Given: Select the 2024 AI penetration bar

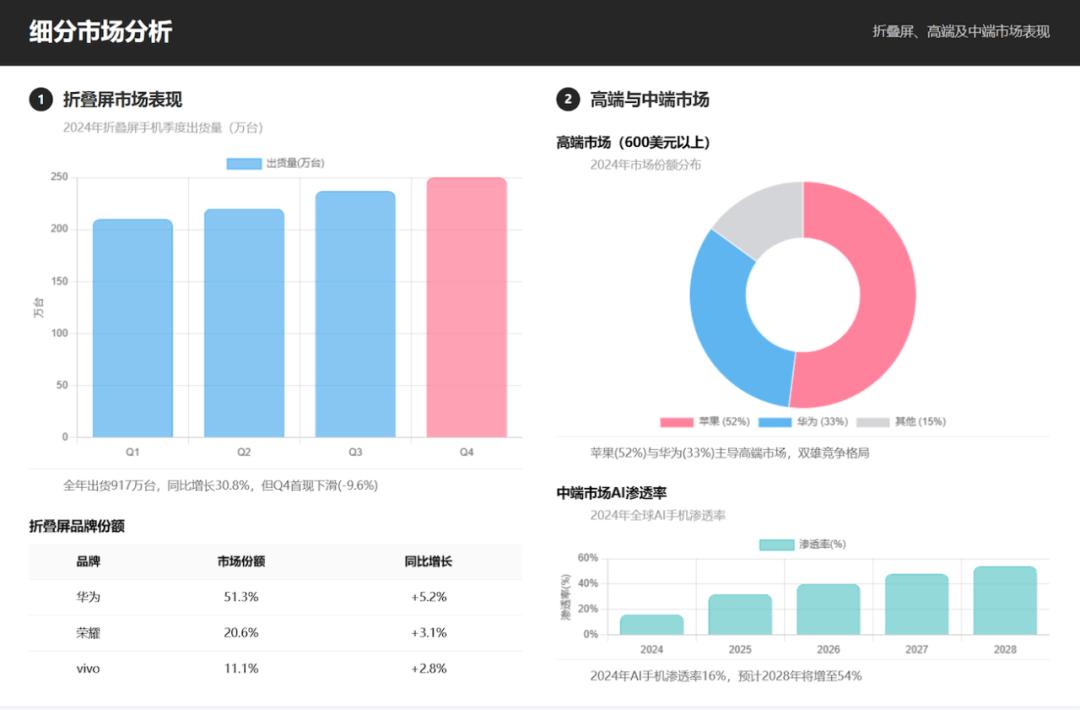Looking at the screenshot, I should click(x=652, y=625).
